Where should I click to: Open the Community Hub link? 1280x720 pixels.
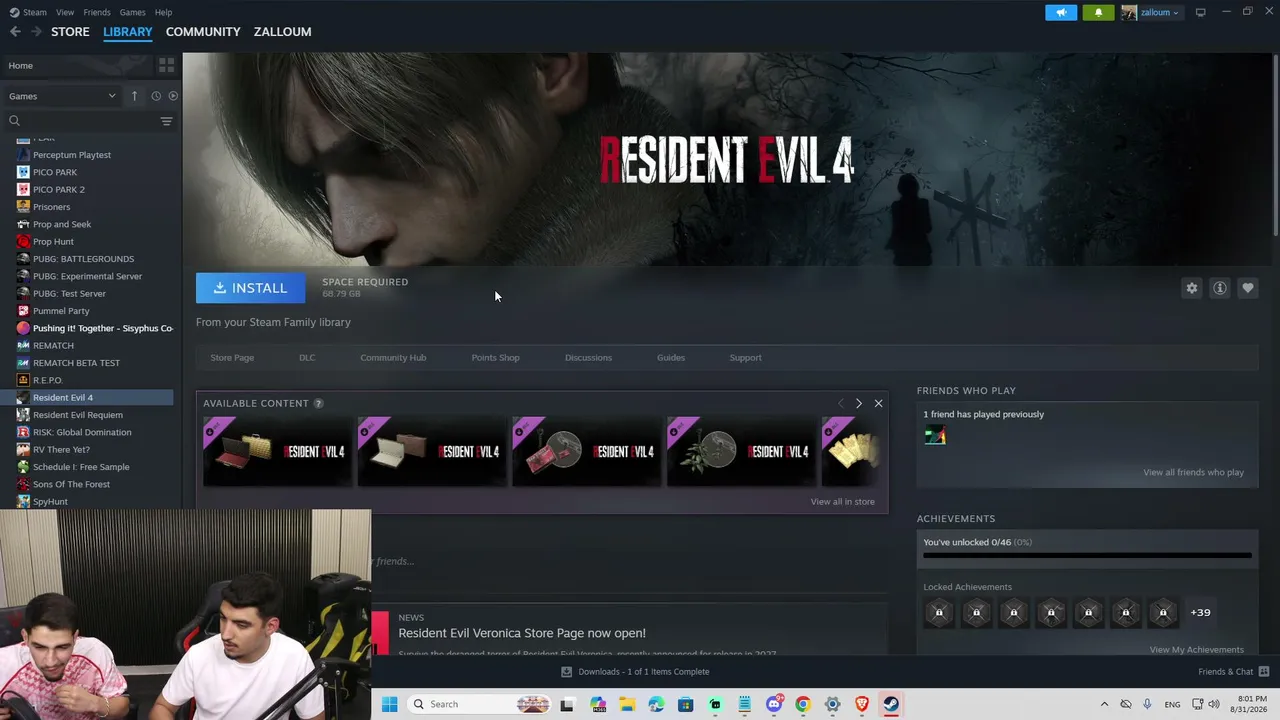click(x=393, y=357)
